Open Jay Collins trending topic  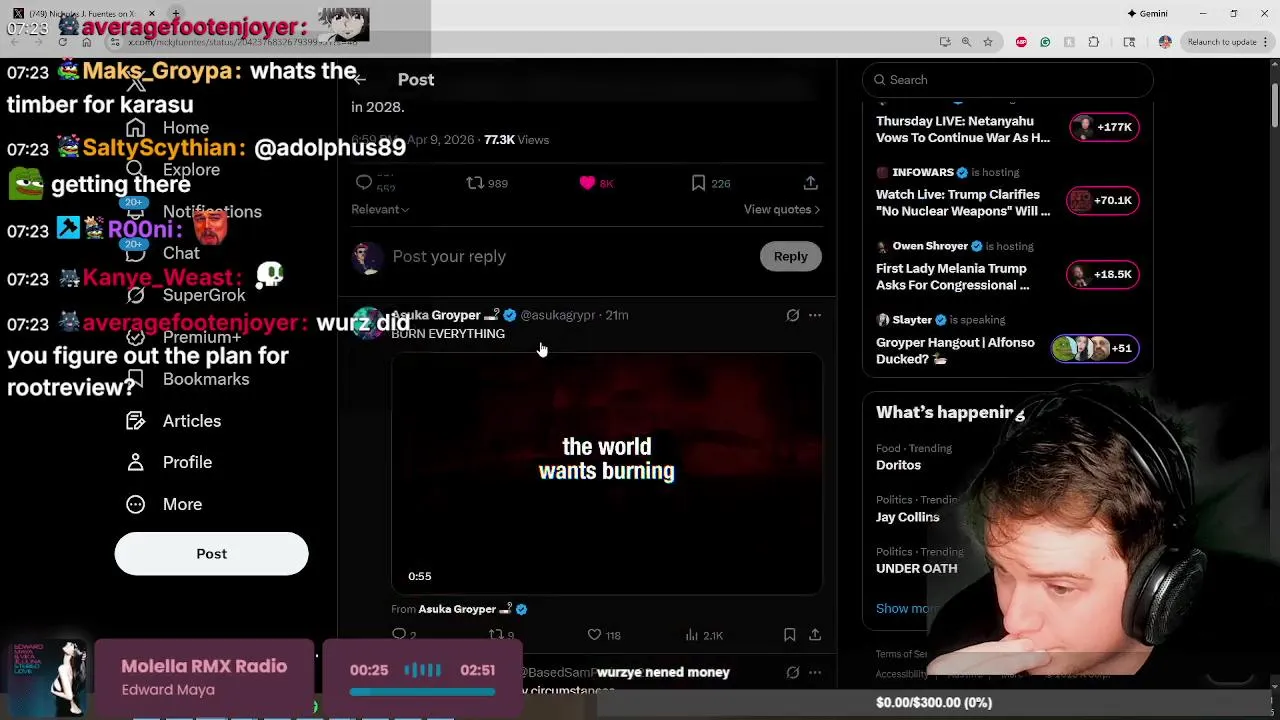pyautogui.click(x=908, y=517)
